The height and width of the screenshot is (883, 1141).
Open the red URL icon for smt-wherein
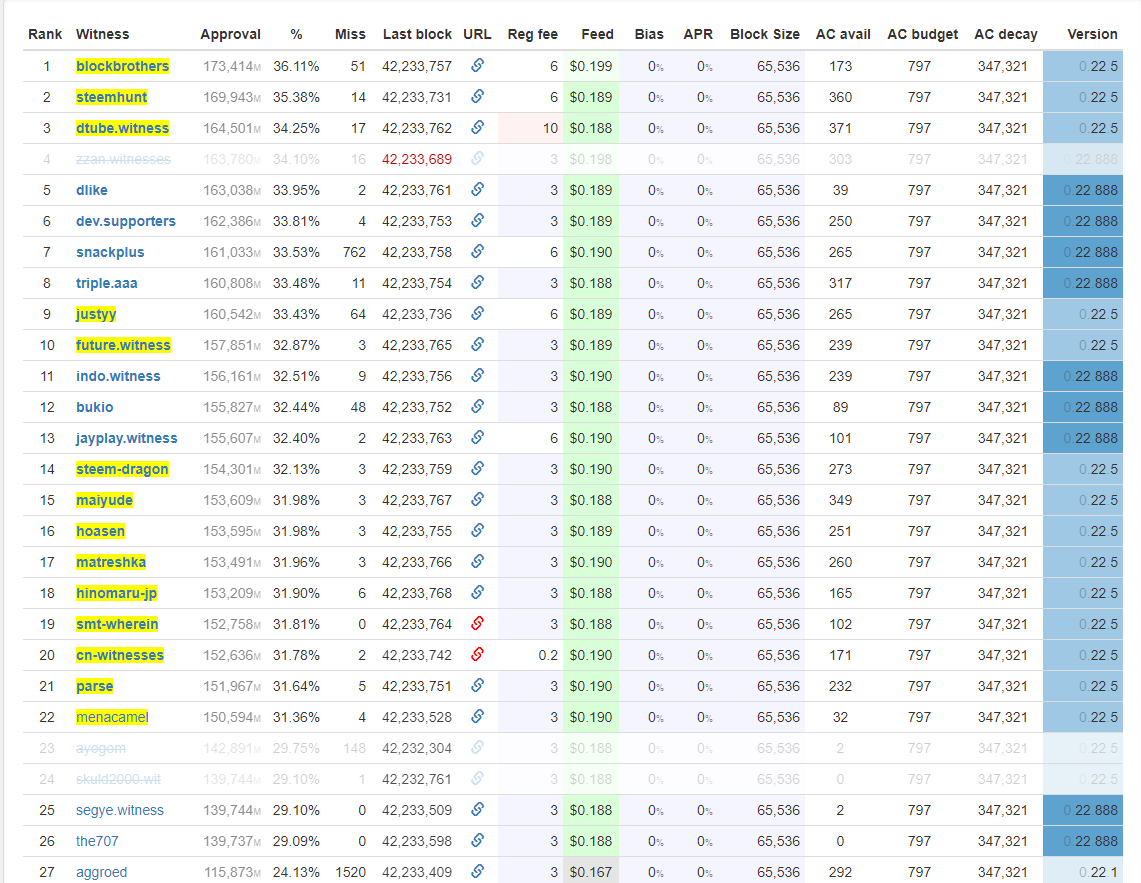pos(477,623)
